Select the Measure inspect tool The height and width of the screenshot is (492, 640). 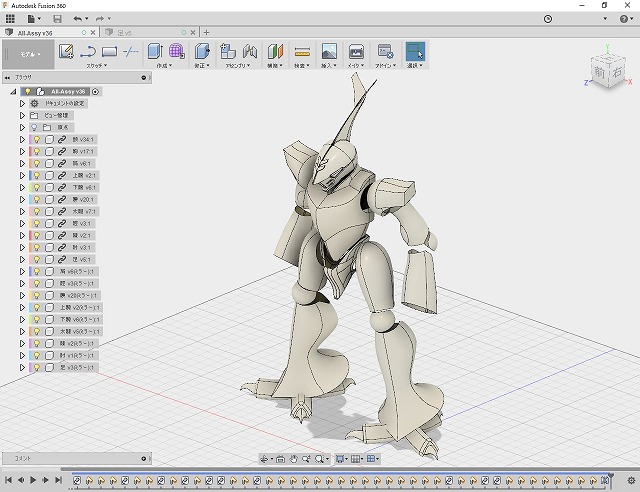pos(302,51)
